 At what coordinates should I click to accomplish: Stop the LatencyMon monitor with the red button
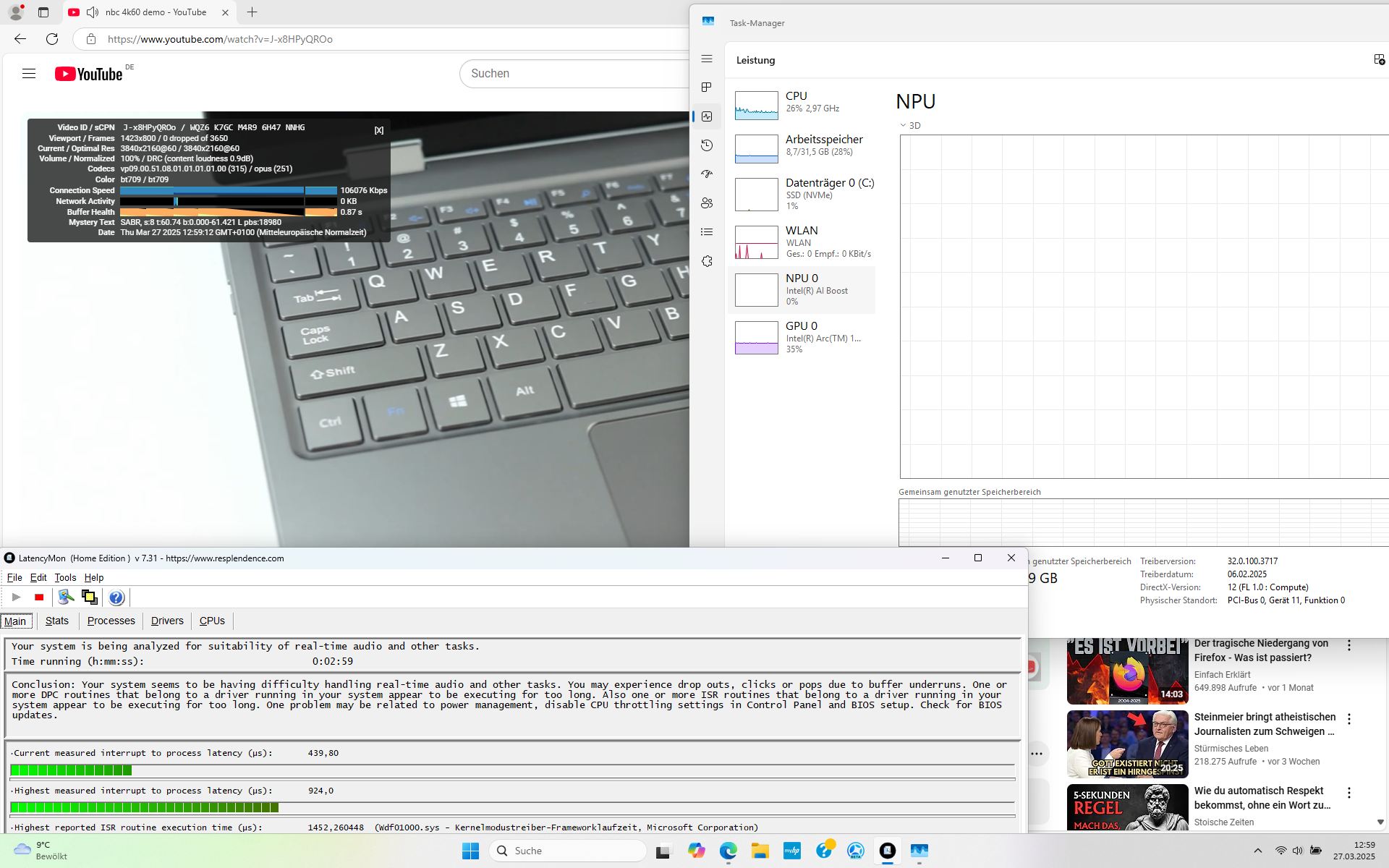tap(39, 597)
